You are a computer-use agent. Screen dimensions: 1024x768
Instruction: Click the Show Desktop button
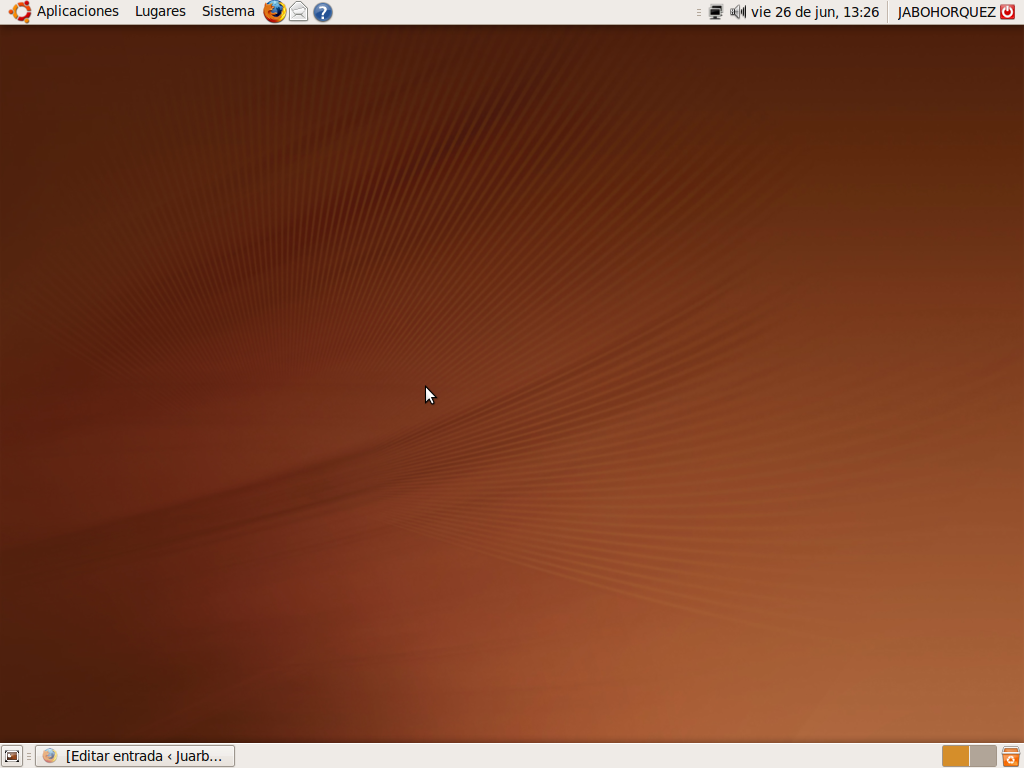(x=12, y=756)
